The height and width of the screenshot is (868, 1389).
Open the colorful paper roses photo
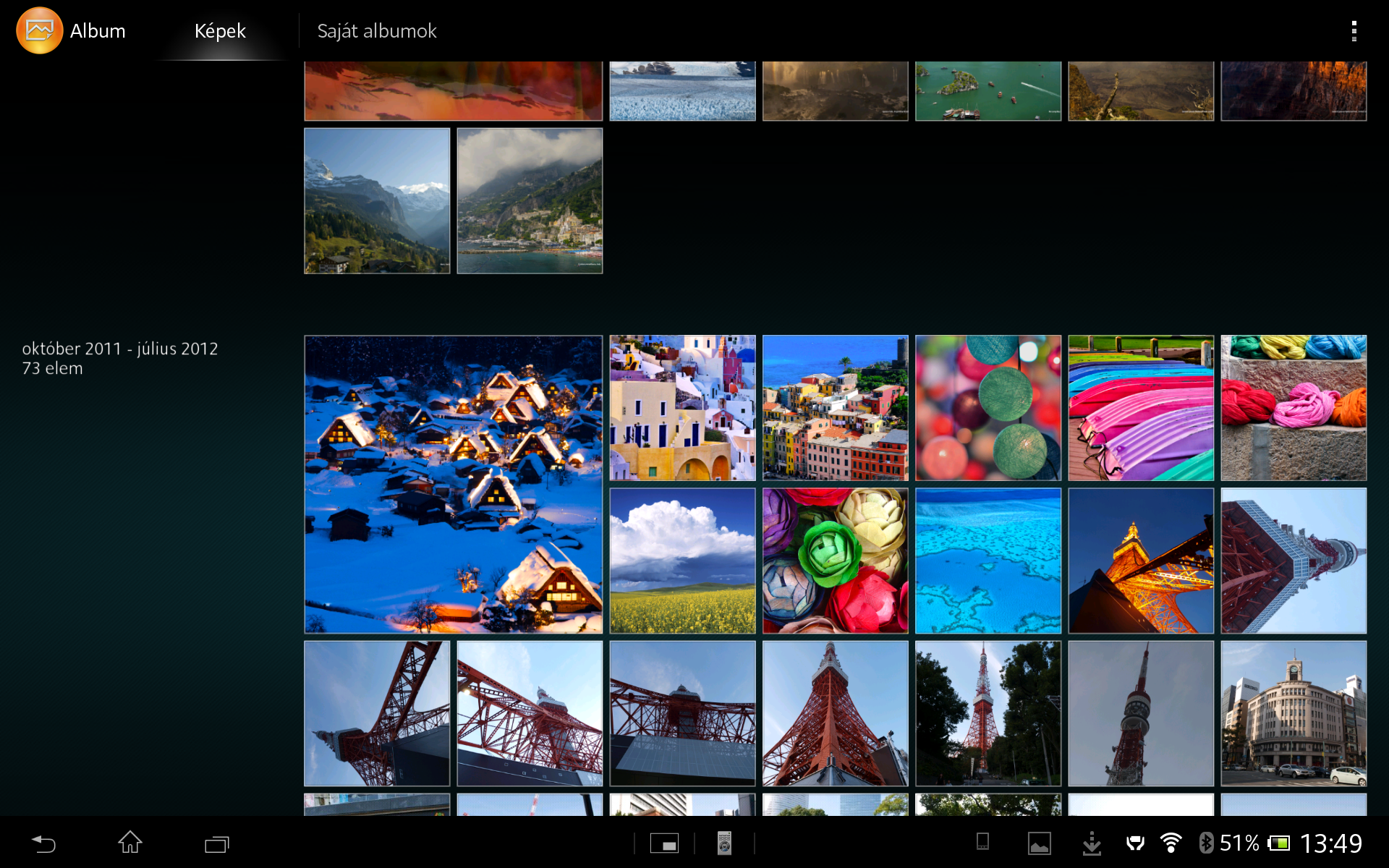835,561
